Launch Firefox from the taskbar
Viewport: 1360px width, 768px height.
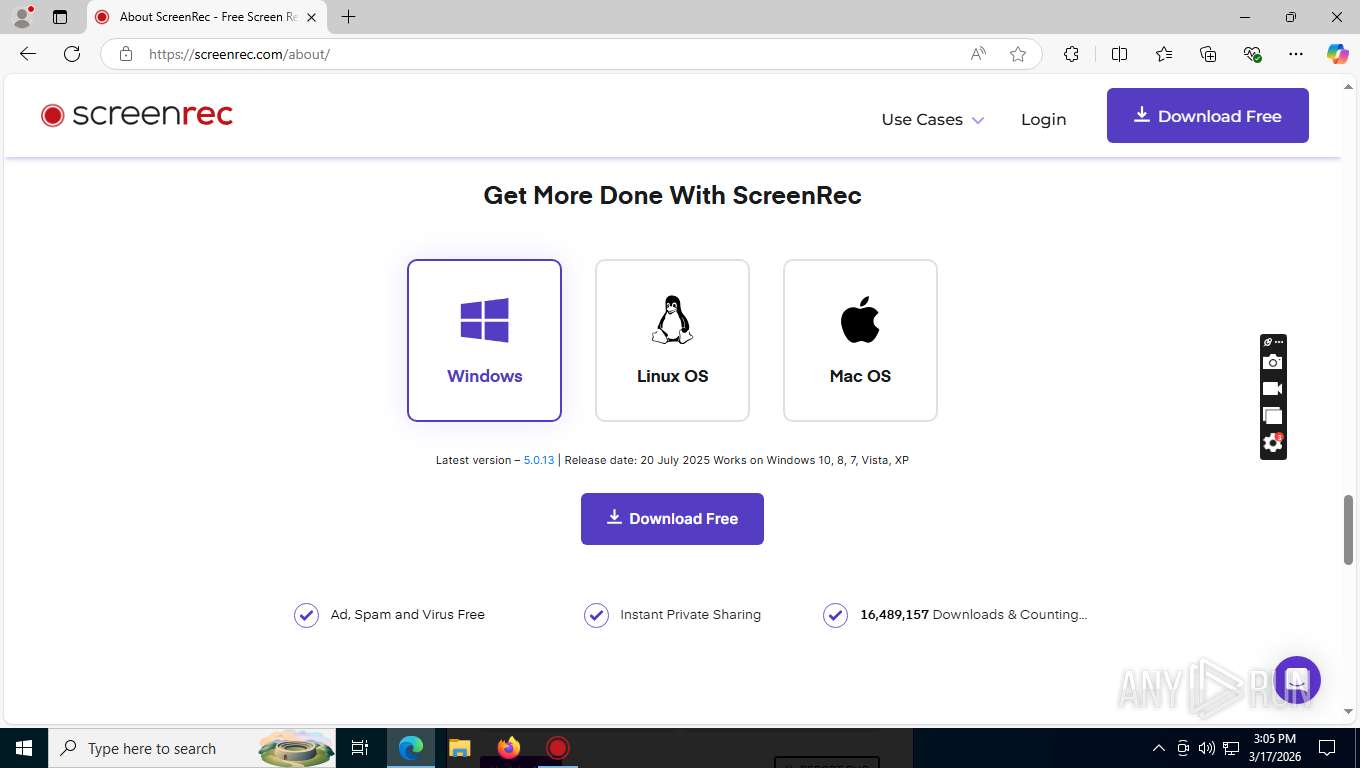[509, 748]
